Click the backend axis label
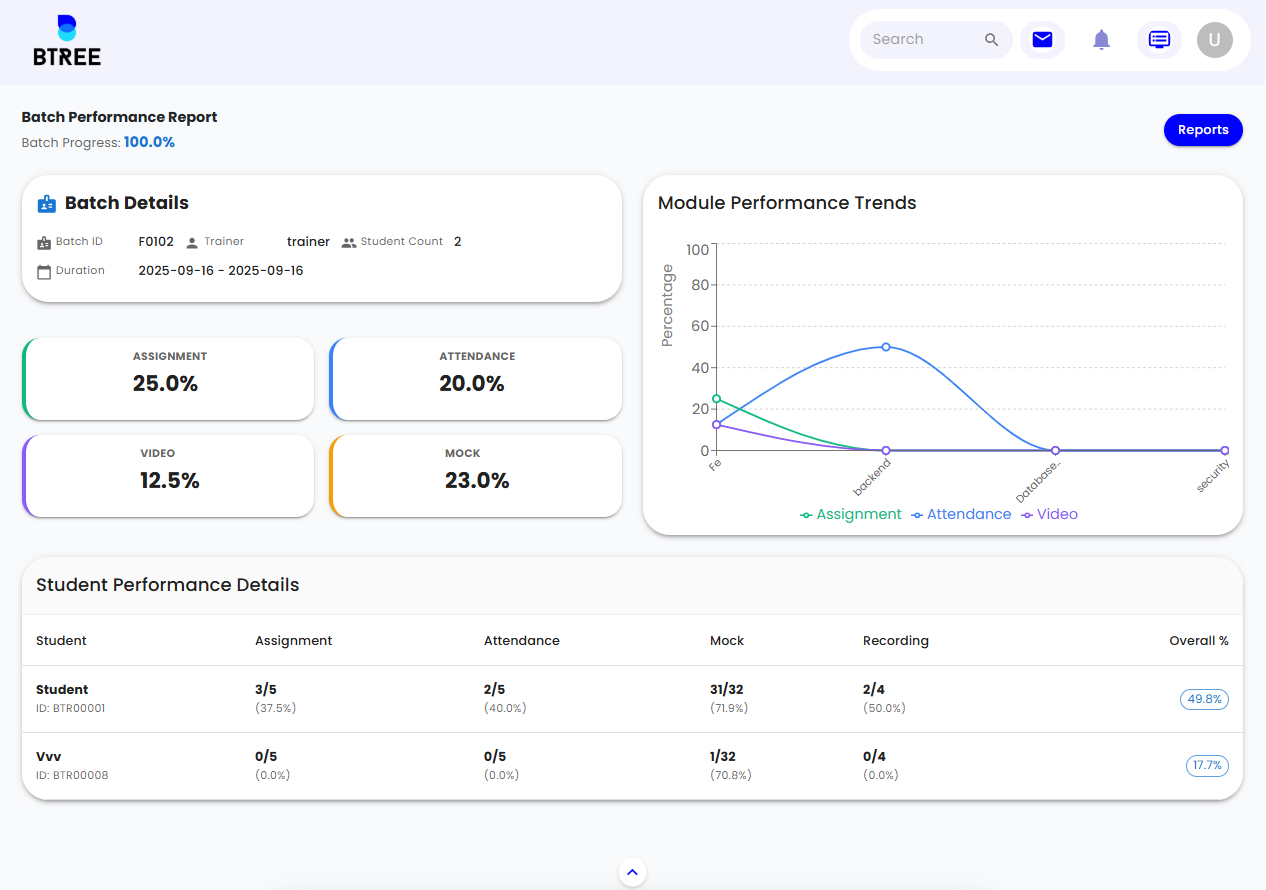Viewport: 1266px width, 890px height. pyautogui.click(x=872, y=477)
